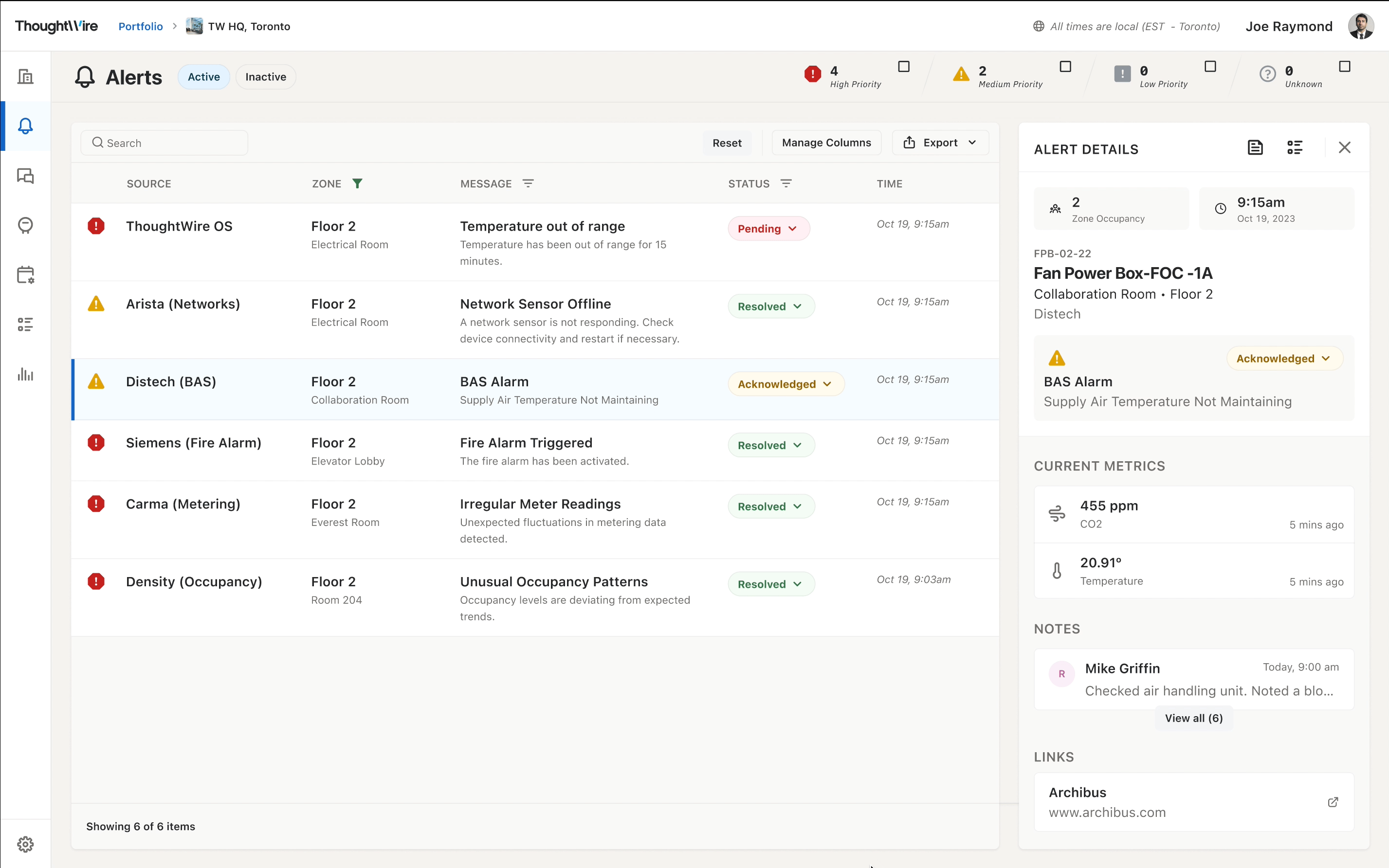1389x868 pixels.
Task: Open Acknowledged dropdown in Alert Details panel
Action: 1284,358
